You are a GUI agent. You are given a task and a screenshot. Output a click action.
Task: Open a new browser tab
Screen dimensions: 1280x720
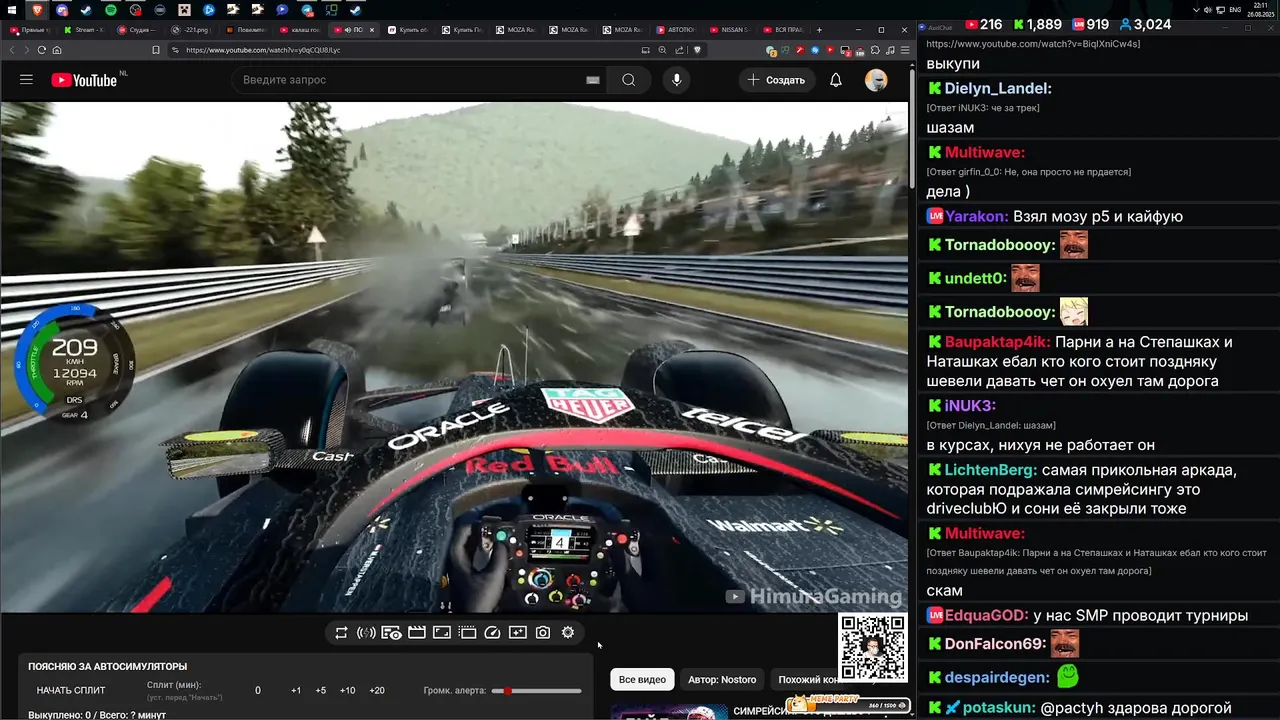[819, 30]
